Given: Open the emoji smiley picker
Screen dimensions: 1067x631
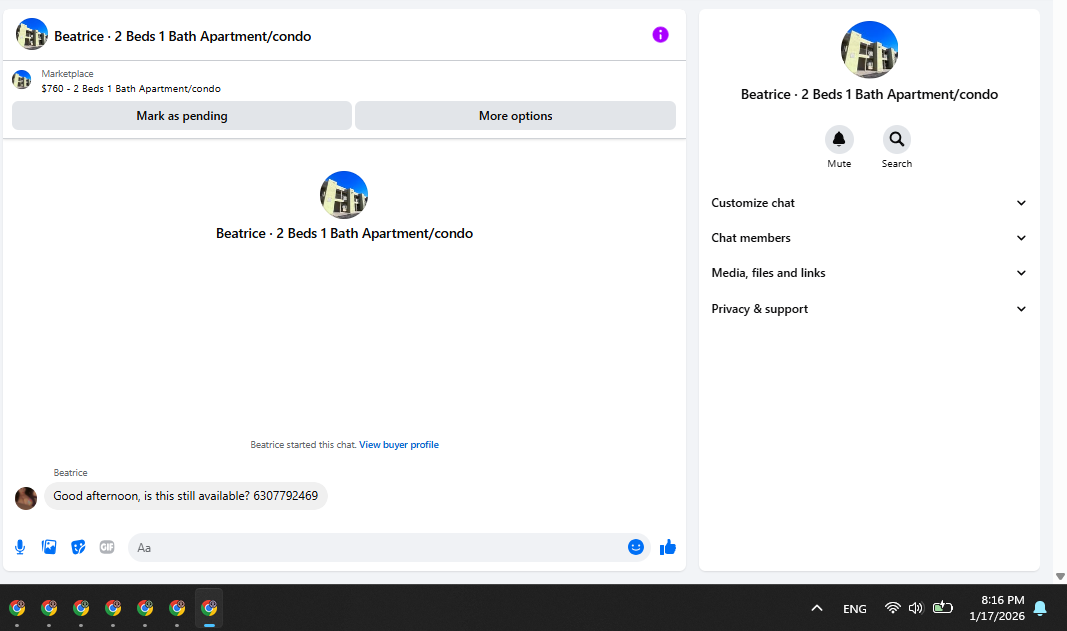Looking at the screenshot, I should (636, 547).
